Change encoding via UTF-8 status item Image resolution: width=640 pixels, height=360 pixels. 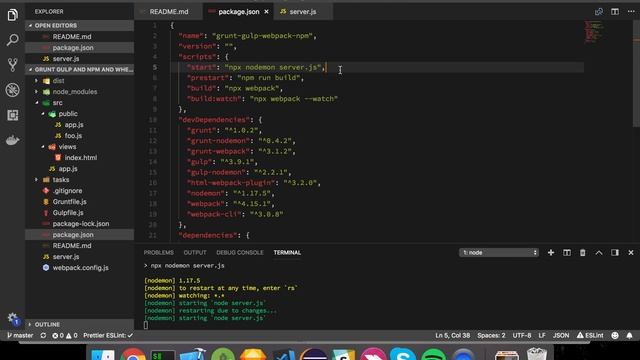pos(522,336)
